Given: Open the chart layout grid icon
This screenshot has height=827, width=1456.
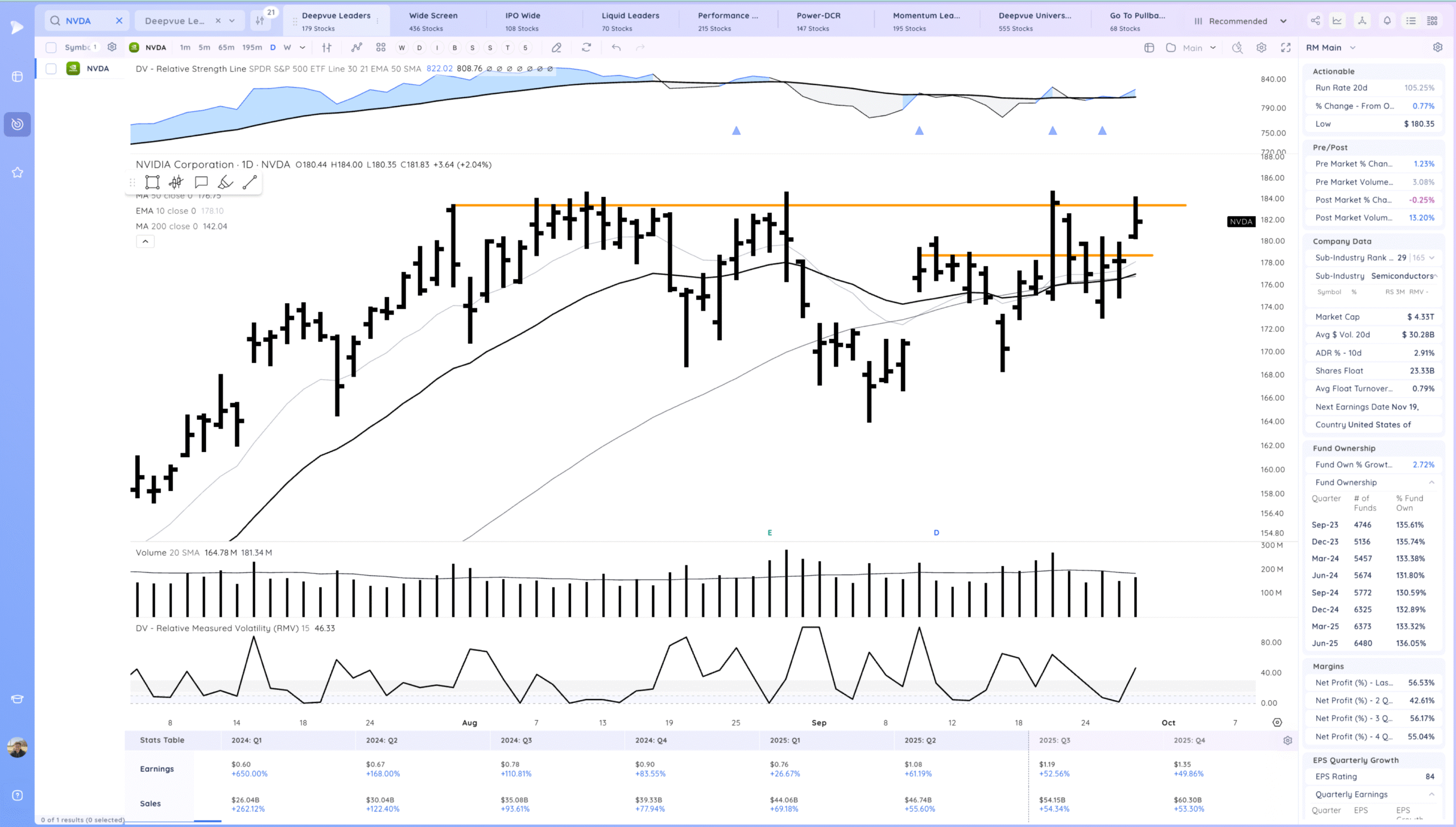Looking at the screenshot, I should pyautogui.click(x=380, y=47).
